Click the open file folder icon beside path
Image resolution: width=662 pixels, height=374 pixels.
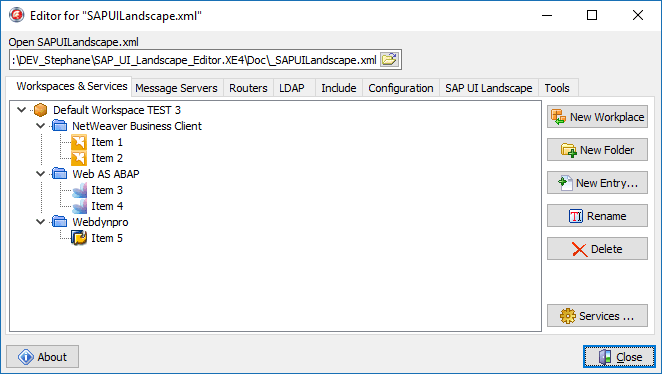click(389, 60)
